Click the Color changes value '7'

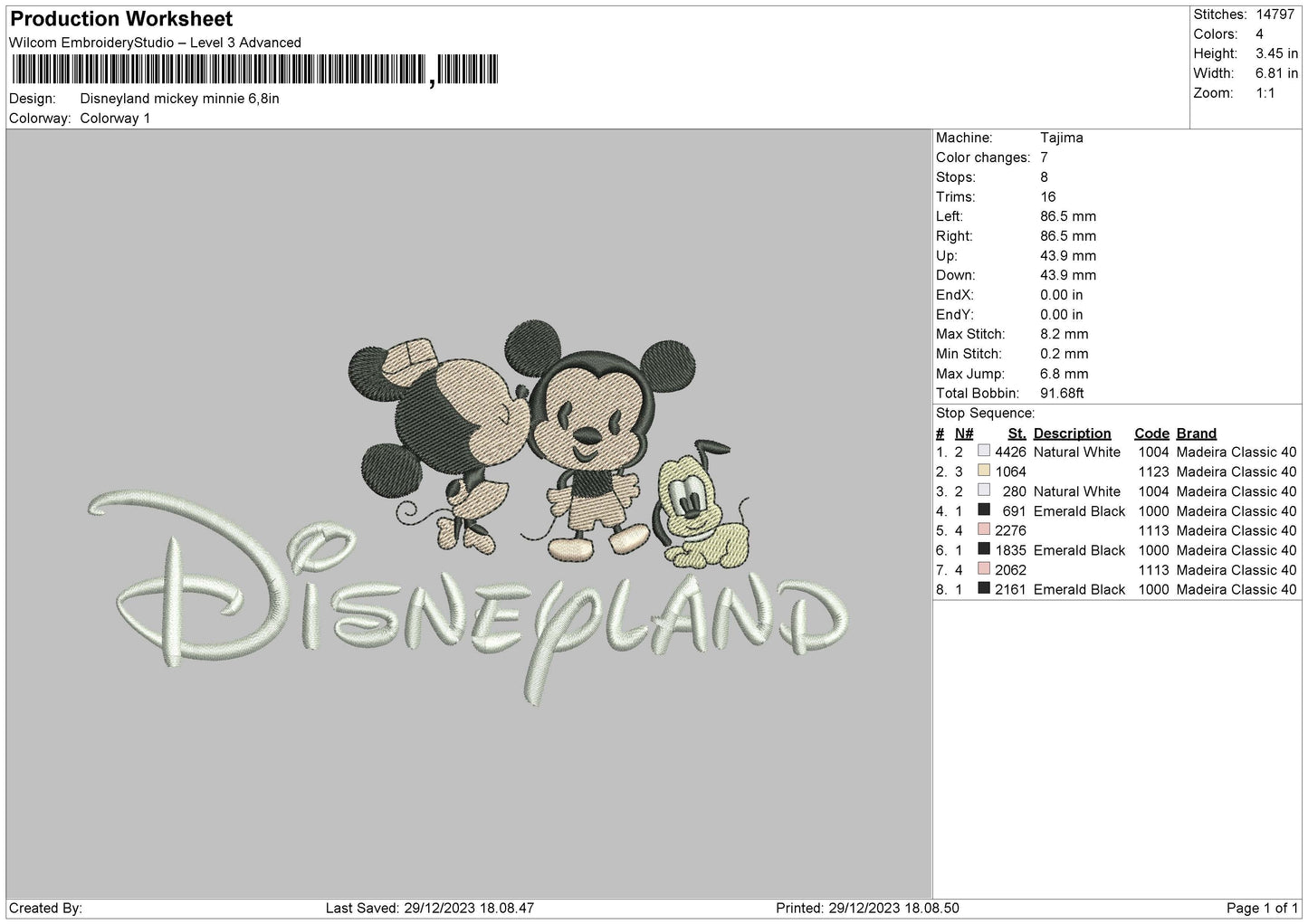[1045, 157]
